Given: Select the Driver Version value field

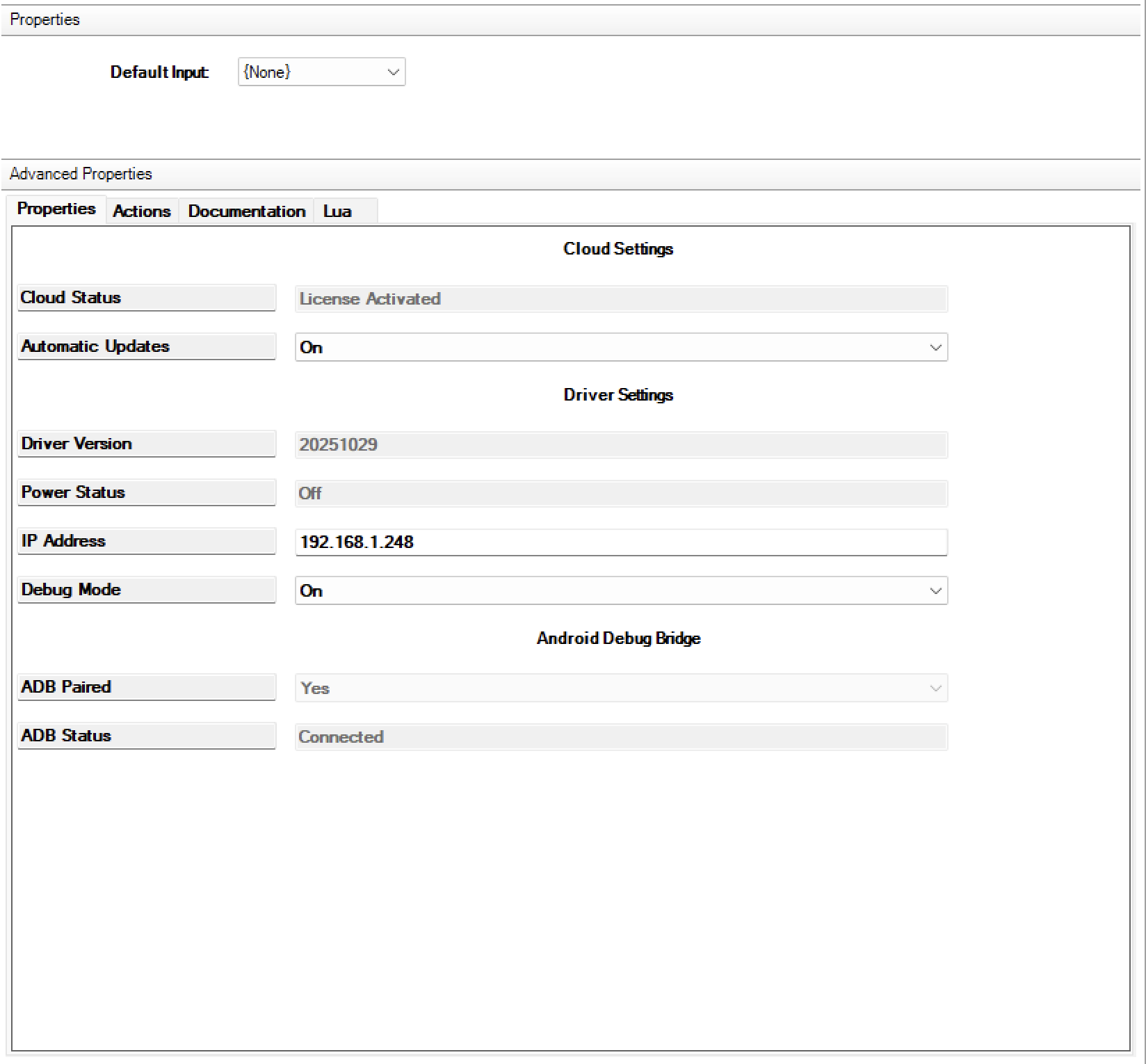Looking at the screenshot, I should tap(620, 444).
